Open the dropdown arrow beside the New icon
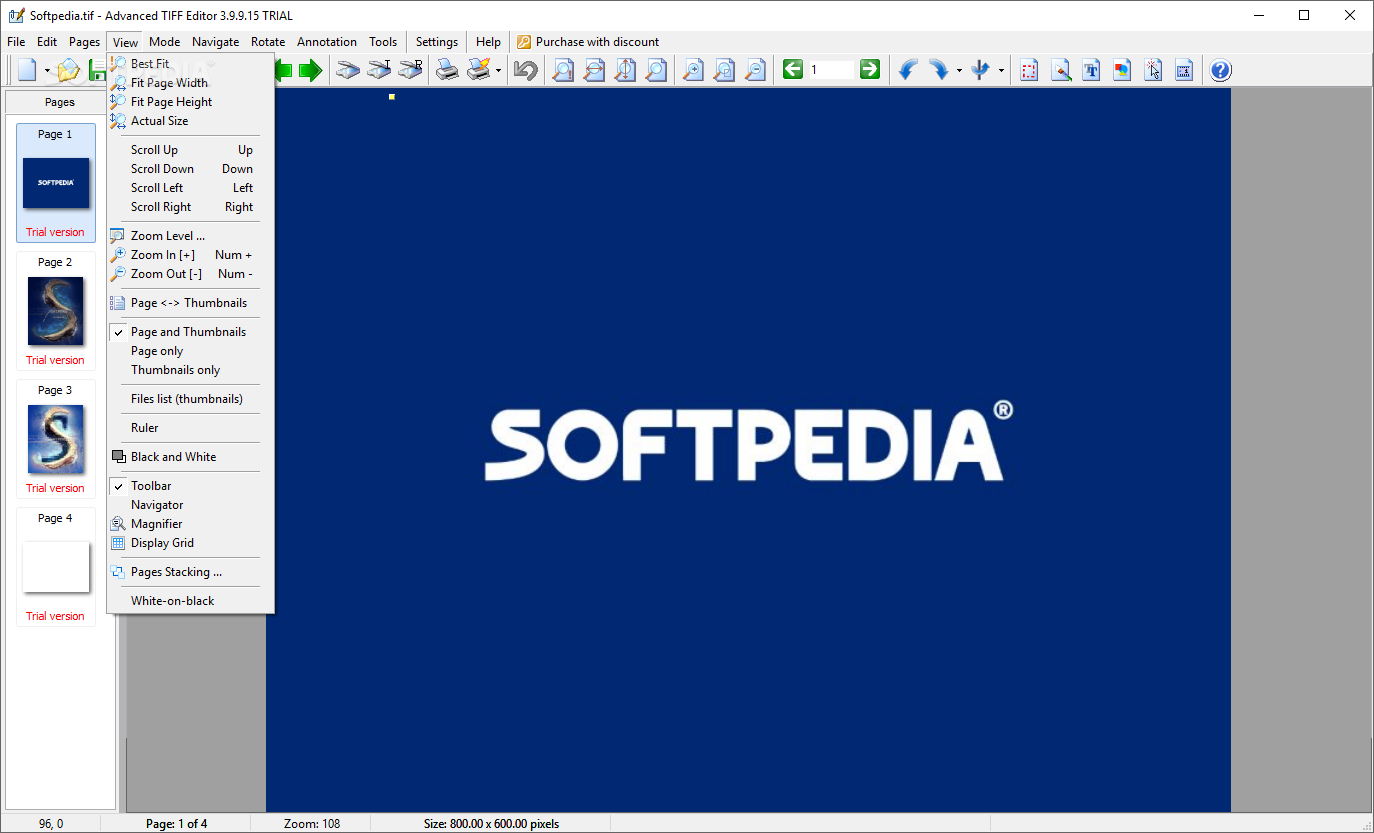 pos(47,71)
